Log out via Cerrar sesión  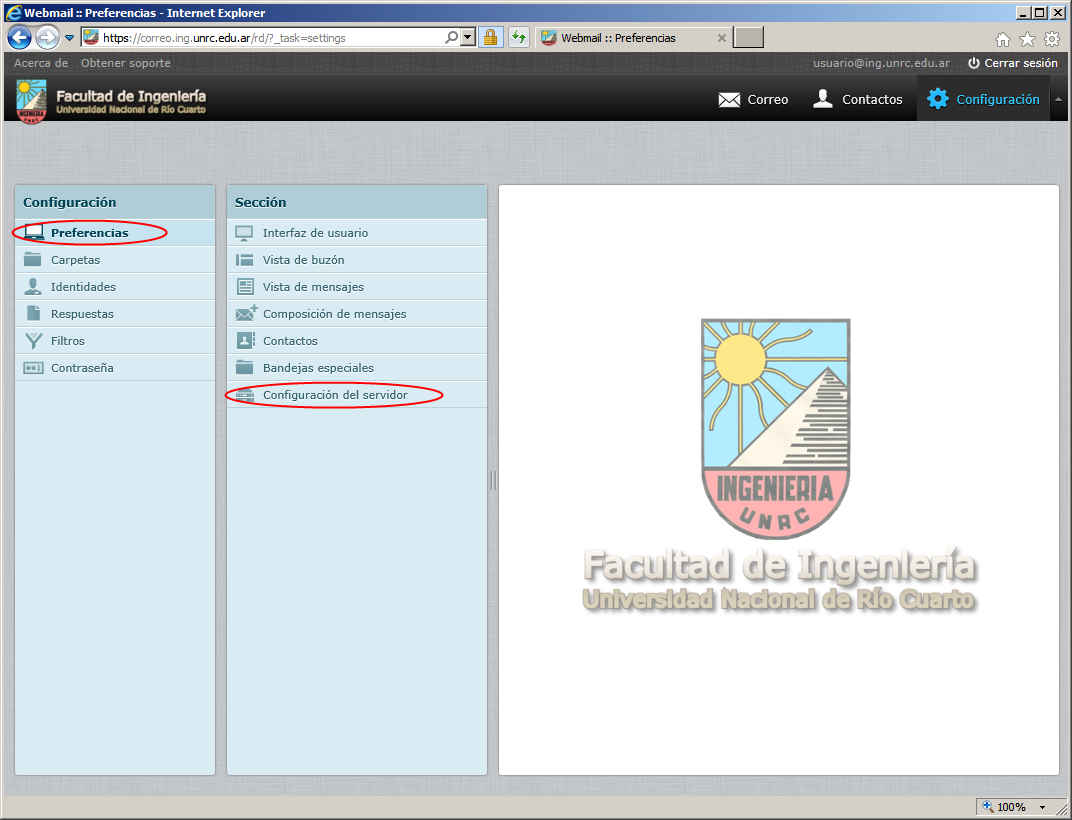coord(1013,63)
